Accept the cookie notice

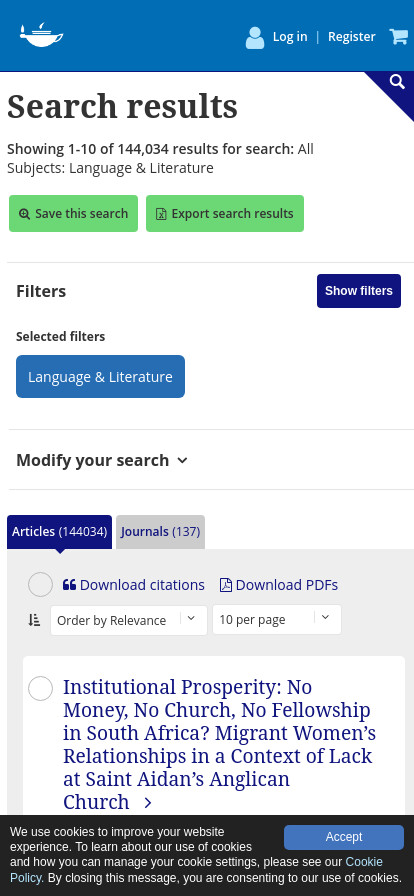point(344,837)
